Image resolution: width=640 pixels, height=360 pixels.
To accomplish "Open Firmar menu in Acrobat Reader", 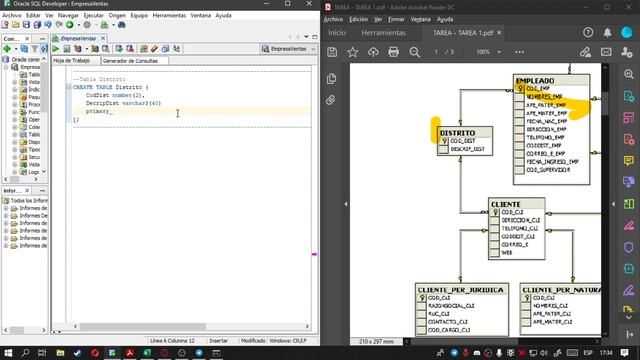I will 396,19.
